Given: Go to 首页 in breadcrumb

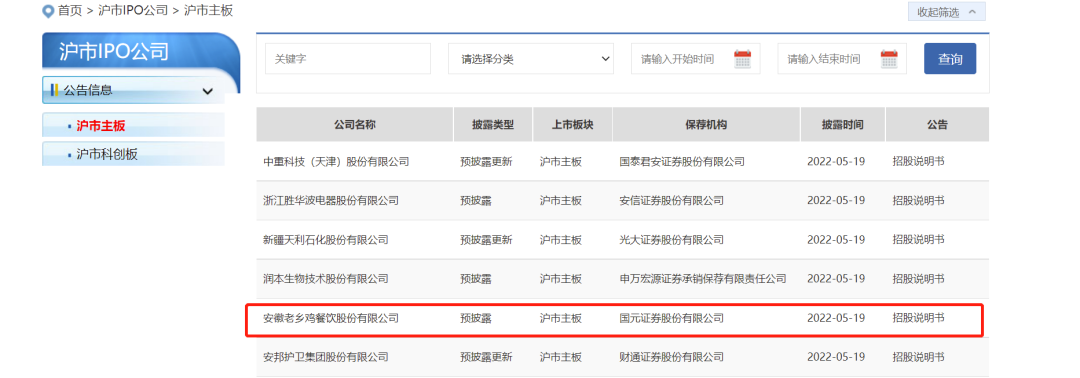Looking at the screenshot, I should pyautogui.click(x=70, y=11).
